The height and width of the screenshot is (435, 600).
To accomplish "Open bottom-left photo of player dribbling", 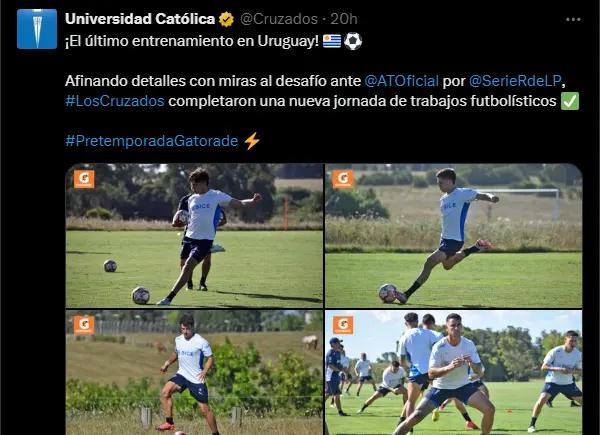I will (194, 373).
